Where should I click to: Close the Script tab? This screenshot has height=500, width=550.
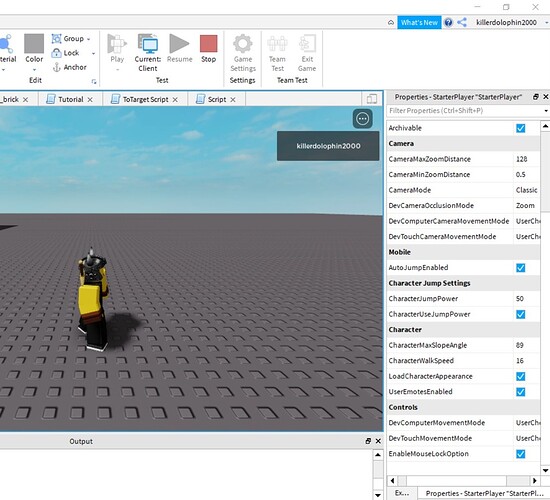tap(233, 100)
